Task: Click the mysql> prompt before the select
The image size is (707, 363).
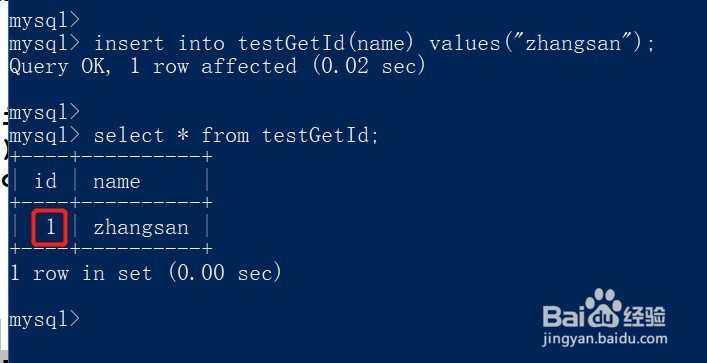Action: [x=44, y=135]
